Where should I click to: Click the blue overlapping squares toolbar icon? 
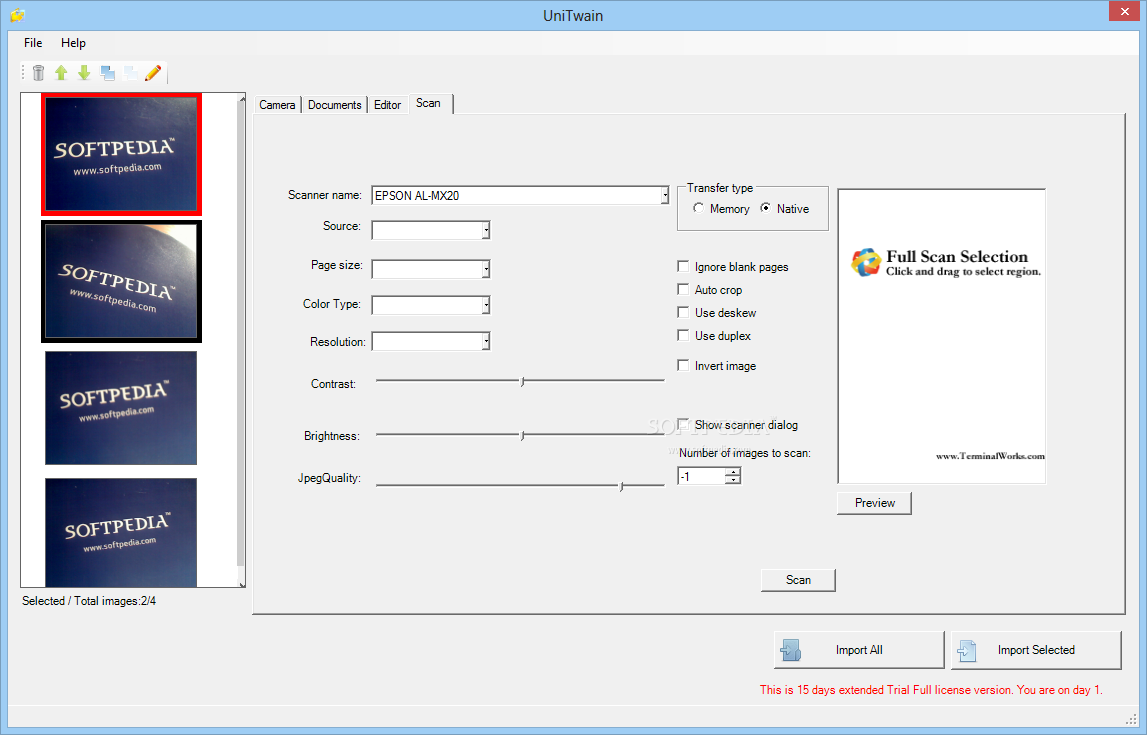click(x=108, y=72)
